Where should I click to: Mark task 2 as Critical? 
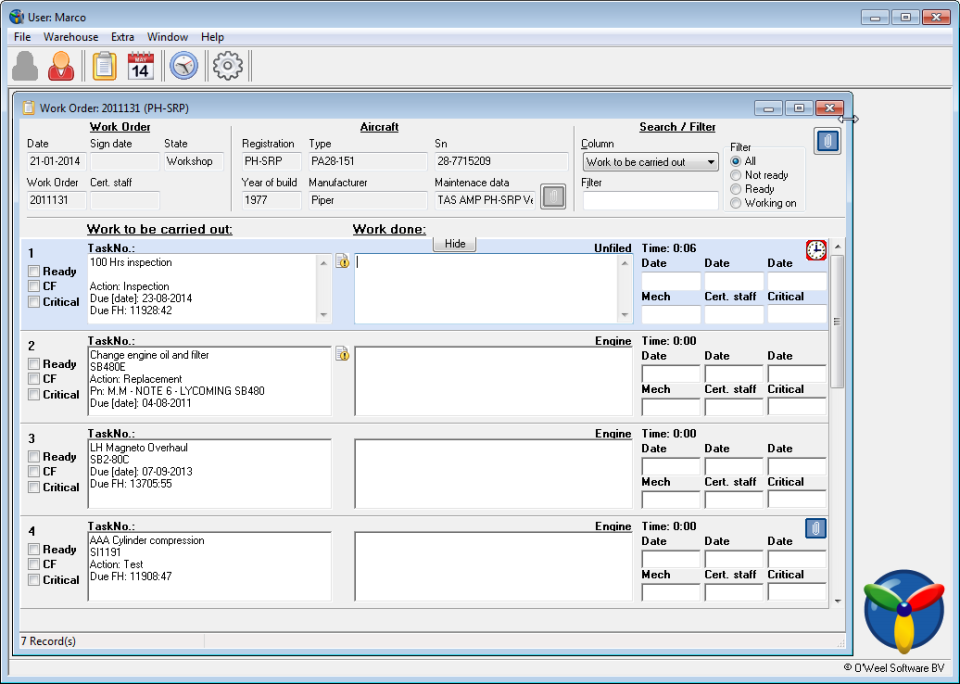click(33, 394)
